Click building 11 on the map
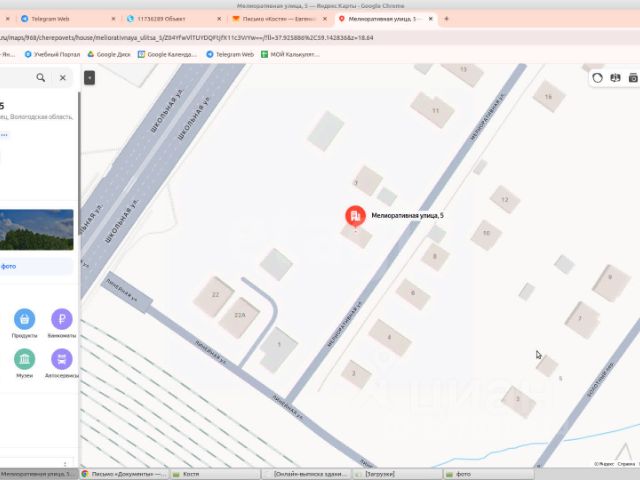Viewport: 640px width, 480px height. click(x=433, y=110)
